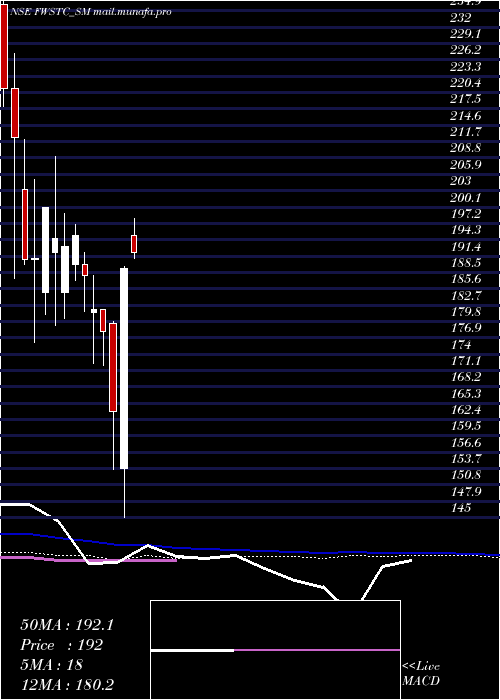
Task: Click the 211.7 price axis label
Action: 465,132
